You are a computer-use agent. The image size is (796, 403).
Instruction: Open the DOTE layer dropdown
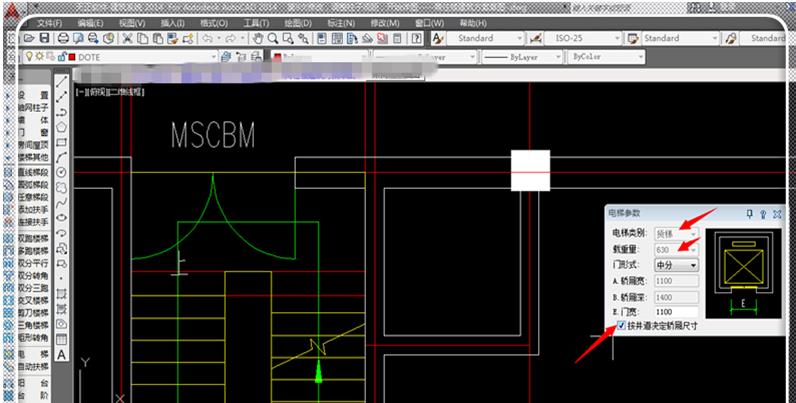(214, 57)
